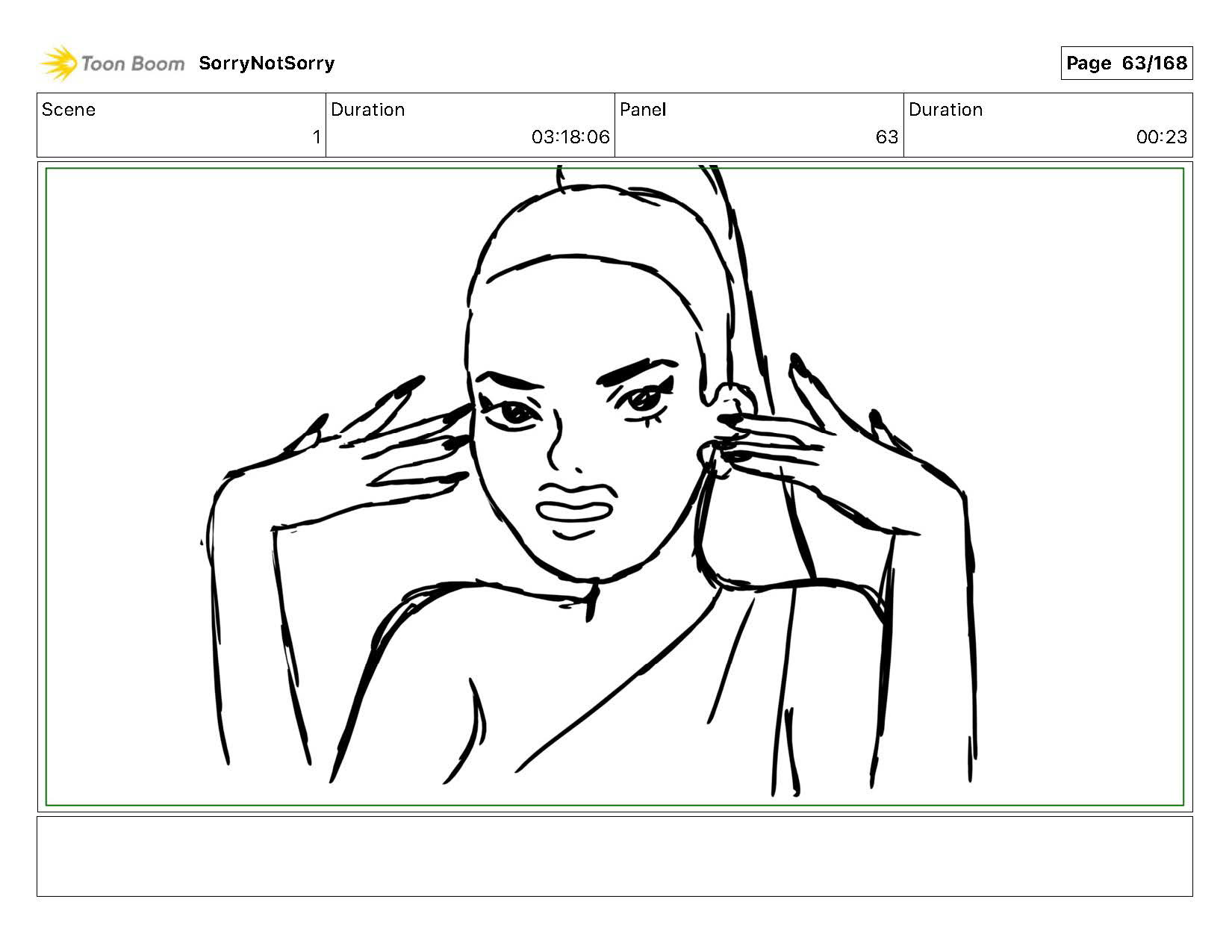The width and height of the screenshot is (1232, 952).
Task: Click the empty notes box below the panel
Action: [615, 856]
